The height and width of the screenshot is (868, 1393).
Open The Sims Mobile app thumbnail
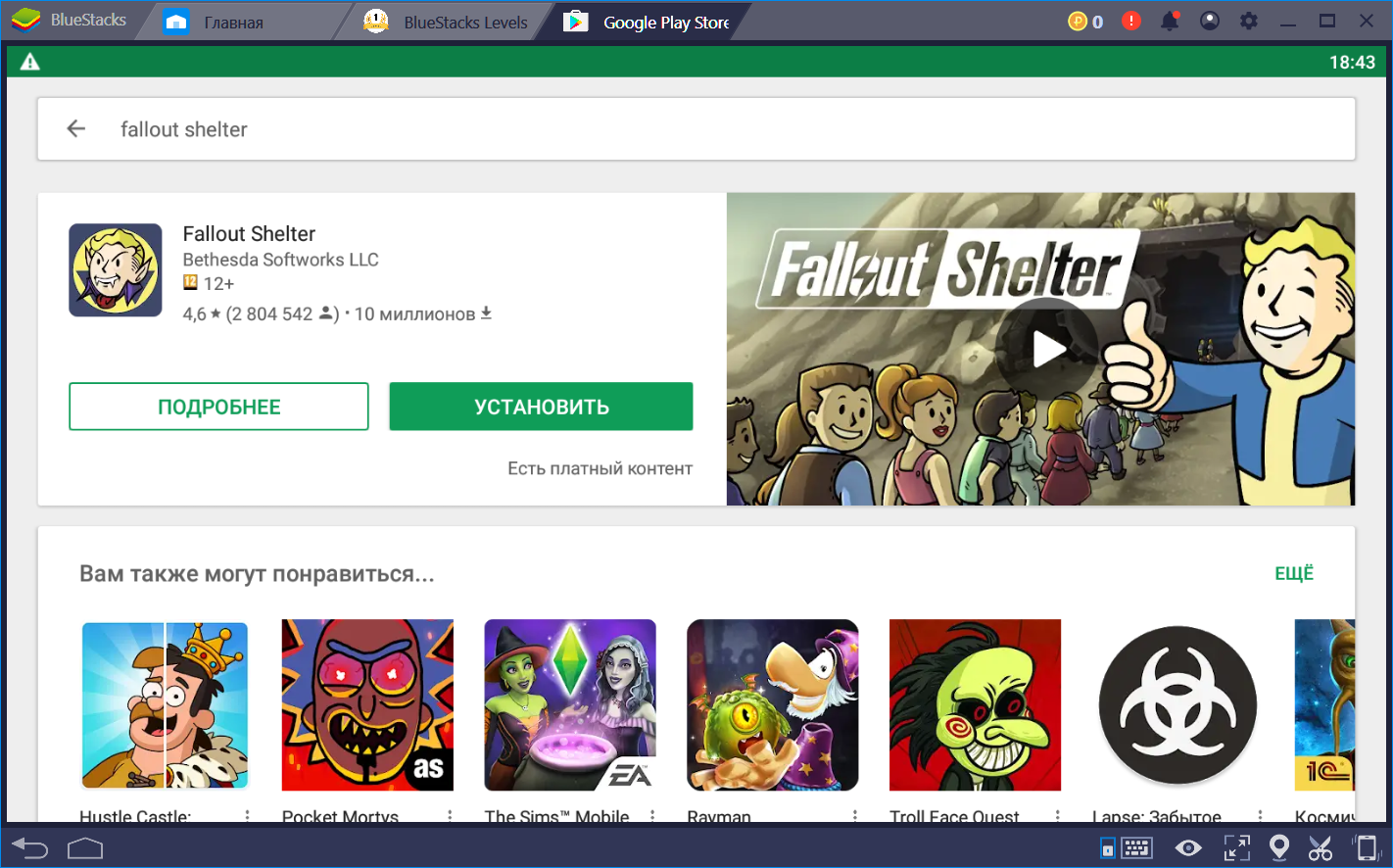[x=570, y=705]
